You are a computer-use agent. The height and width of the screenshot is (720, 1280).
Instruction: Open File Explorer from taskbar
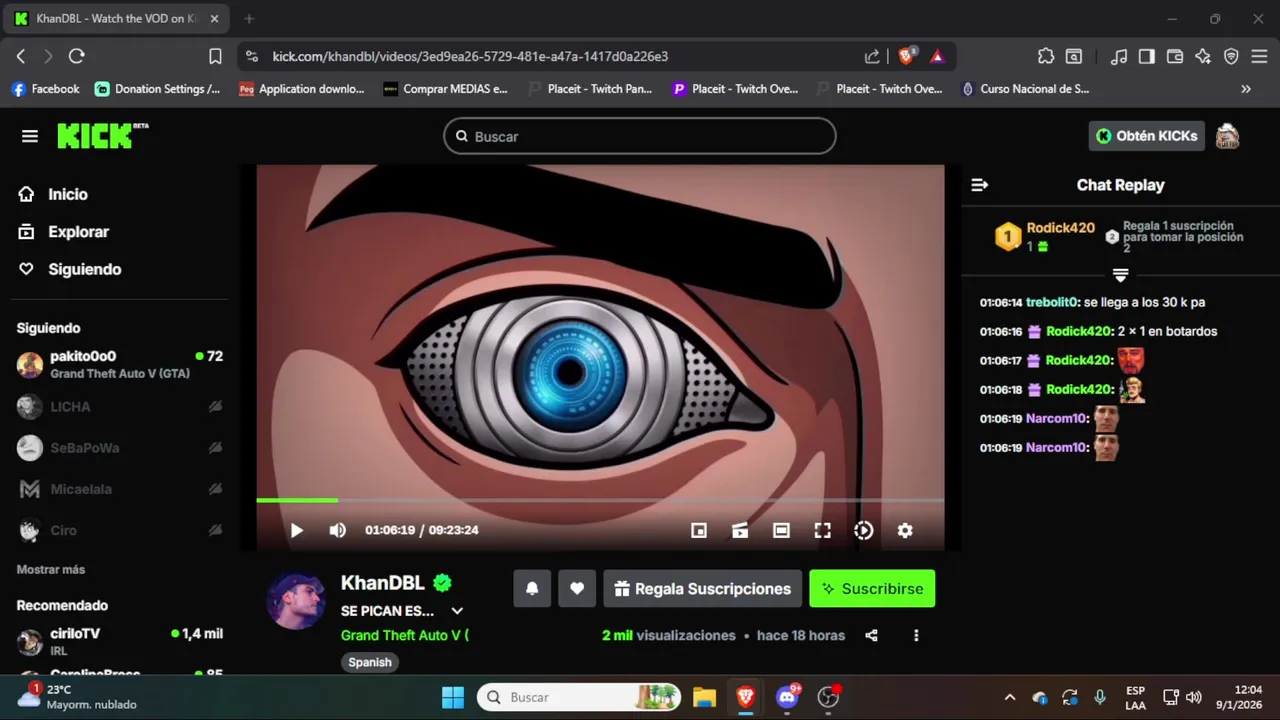(705, 697)
